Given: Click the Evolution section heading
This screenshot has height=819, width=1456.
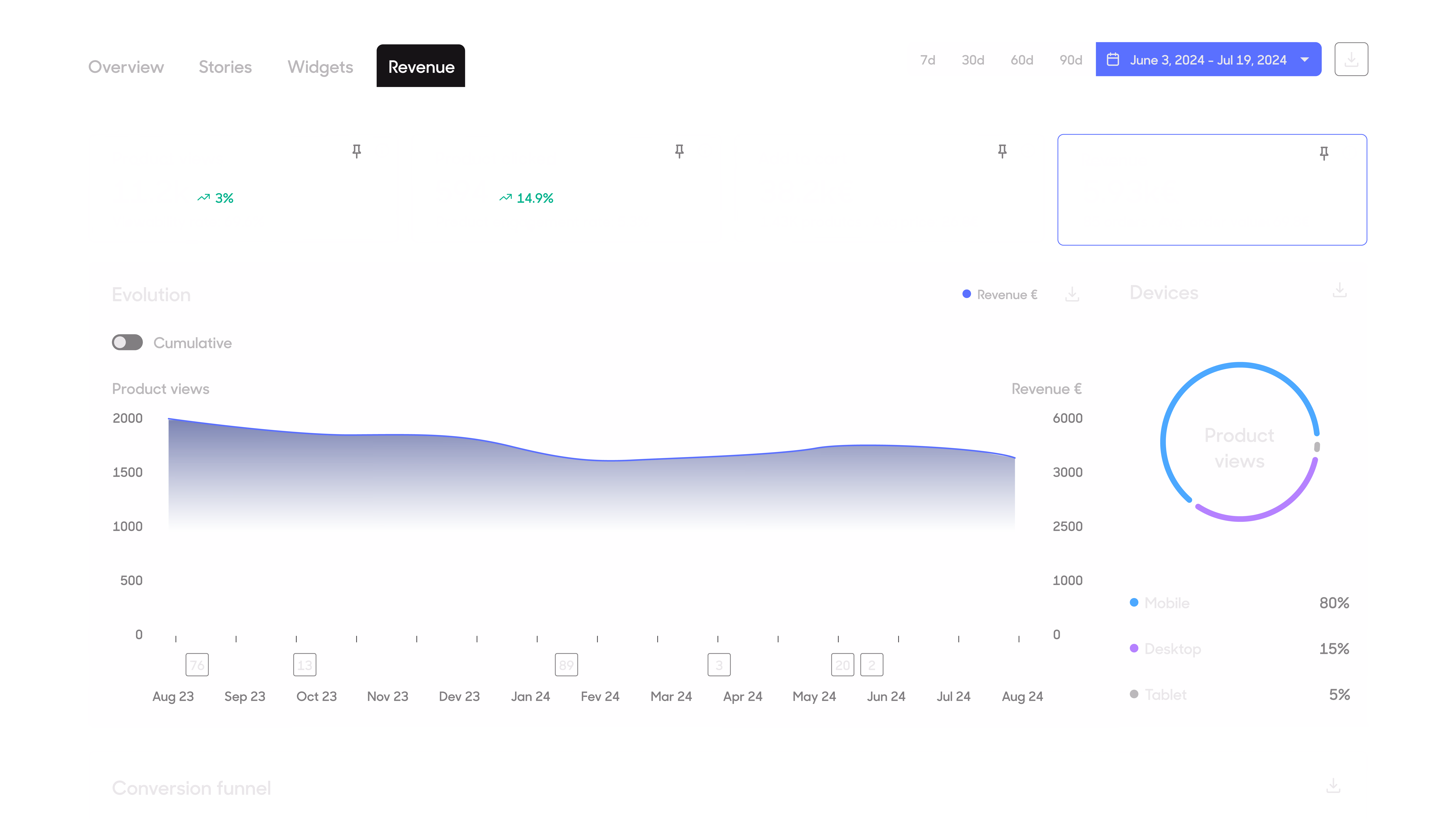Looking at the screenshot, I should click(151, 294).
